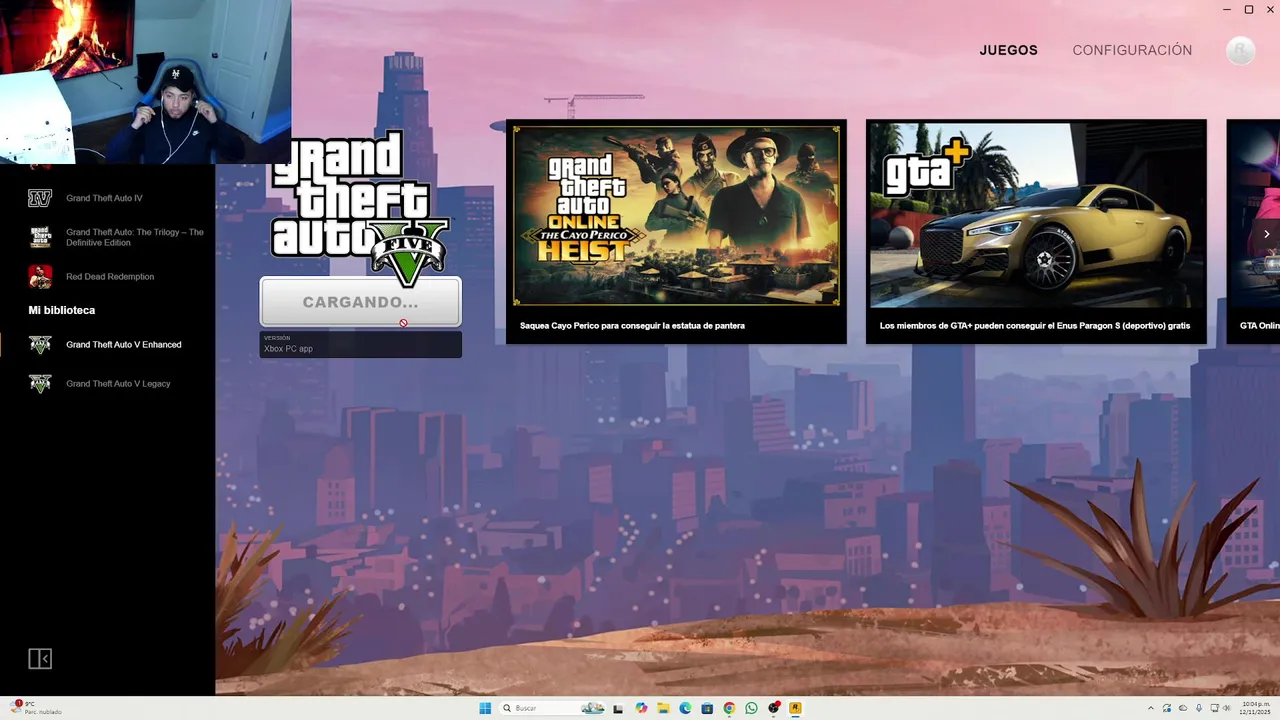Image resolution: width=1280 pixels, height=720 pixels.
Task: Launch Copilot from the taskbar
Action: coord(641,708)
